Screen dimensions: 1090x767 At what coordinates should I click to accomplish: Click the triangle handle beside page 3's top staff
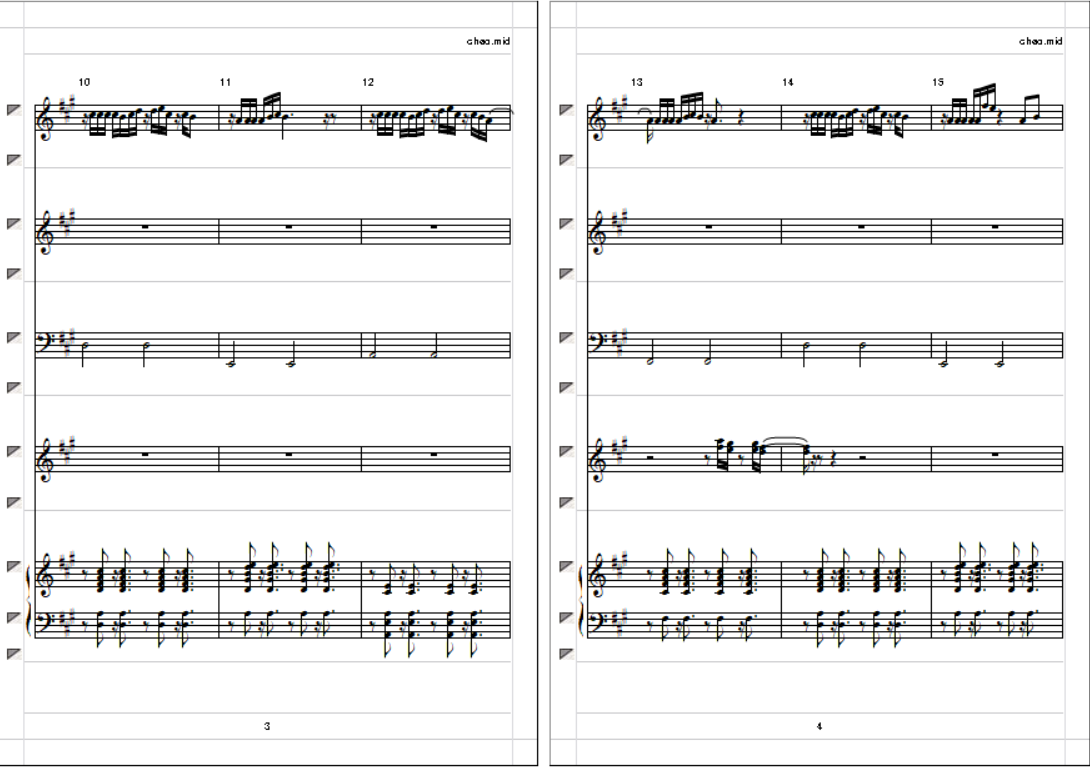pos(13,110)
